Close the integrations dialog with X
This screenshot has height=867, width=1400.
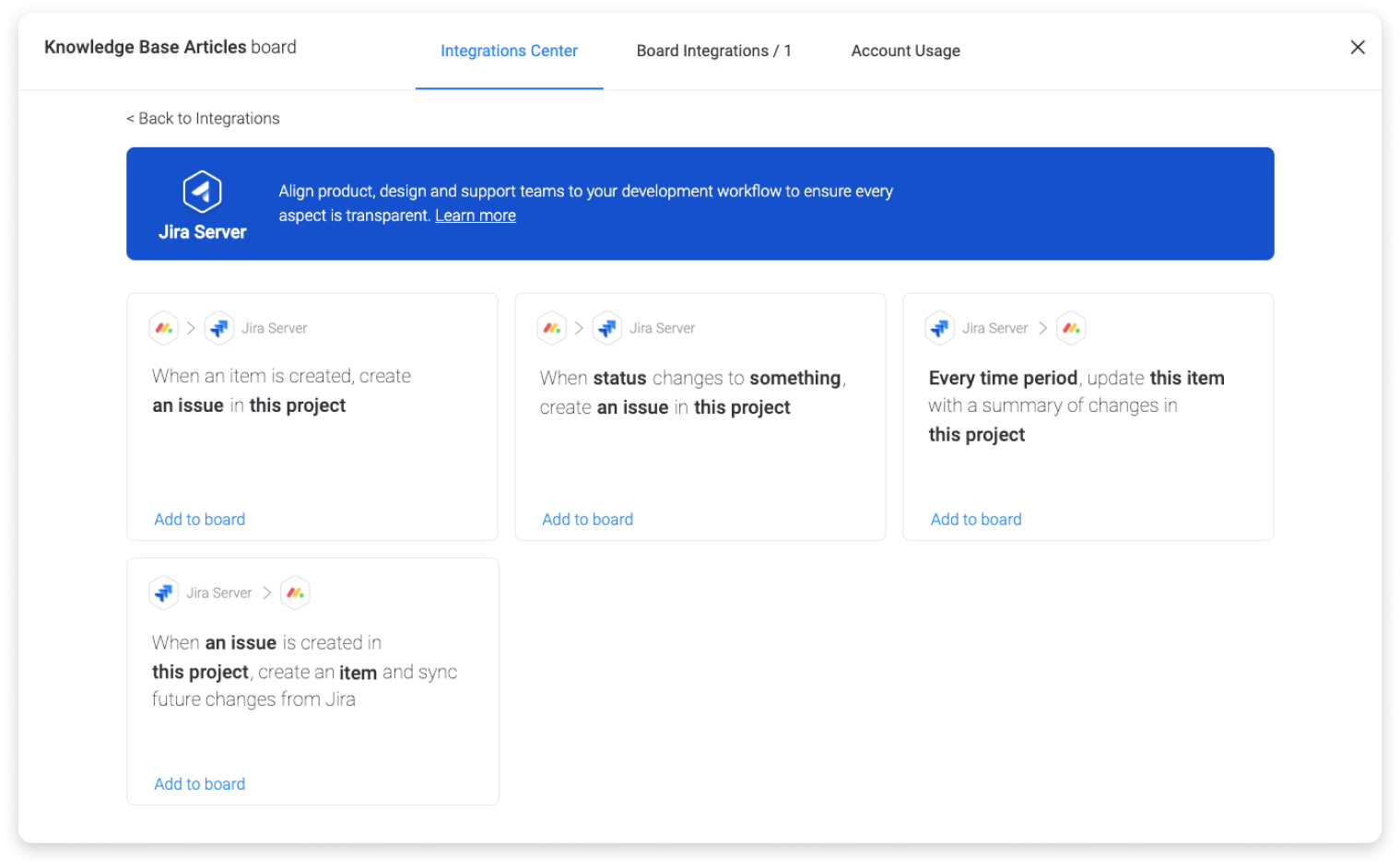click(x=1358, y=47)
